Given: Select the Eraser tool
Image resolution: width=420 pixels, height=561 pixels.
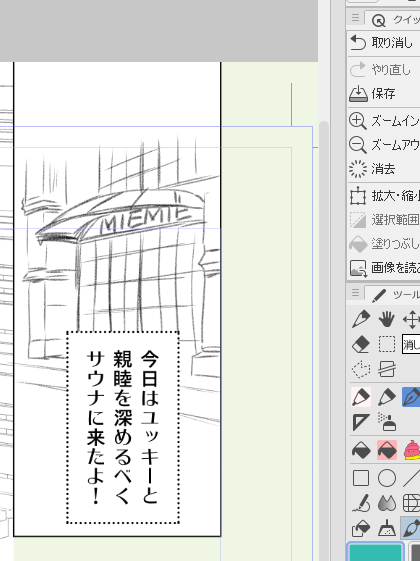Looking at the screenshot, I should 360,345.
